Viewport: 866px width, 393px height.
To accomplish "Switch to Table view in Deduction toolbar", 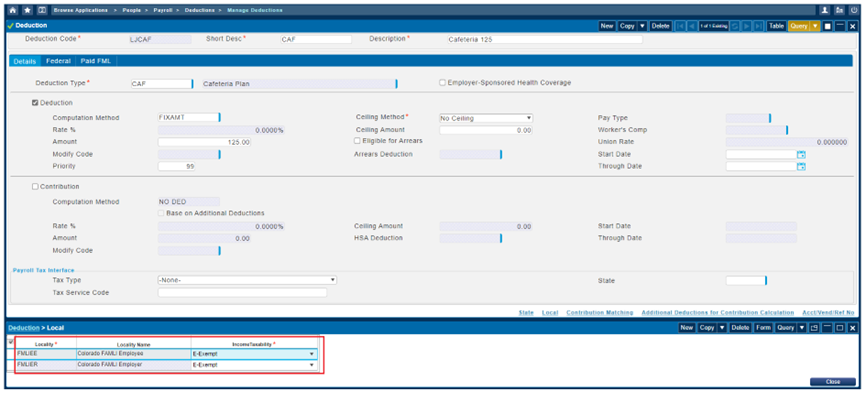I will coord(777,26).
